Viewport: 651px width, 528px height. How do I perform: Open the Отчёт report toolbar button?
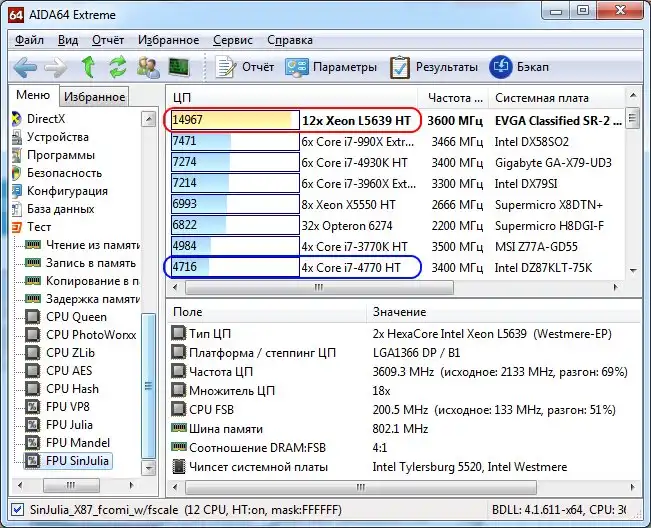[247, 67]
